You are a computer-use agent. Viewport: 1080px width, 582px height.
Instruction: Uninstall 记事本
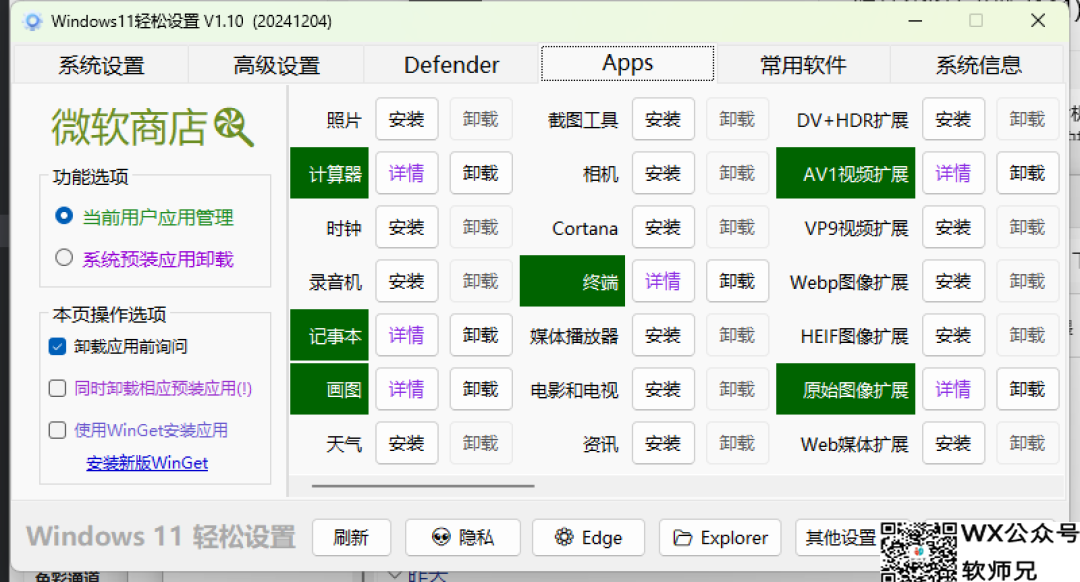tap(481, 335)
